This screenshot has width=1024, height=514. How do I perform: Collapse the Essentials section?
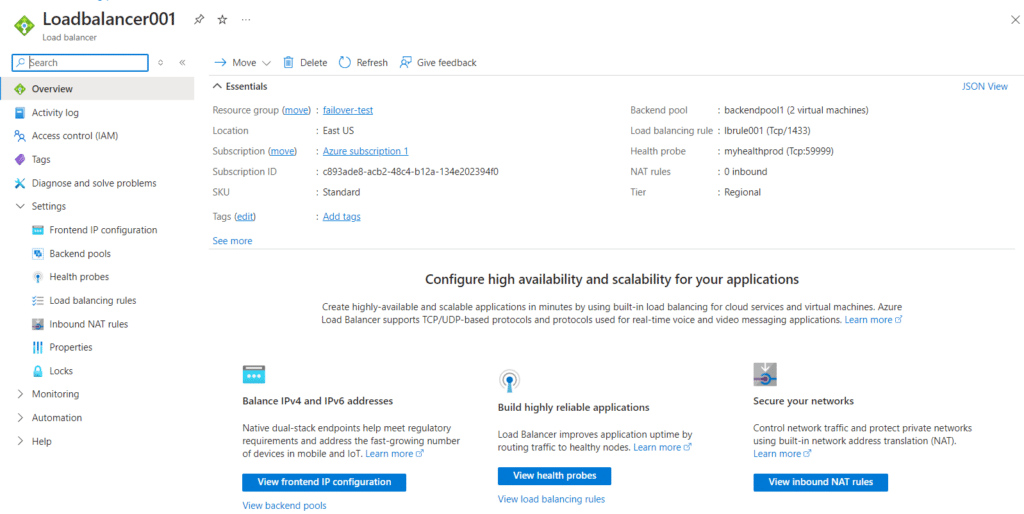218,87
